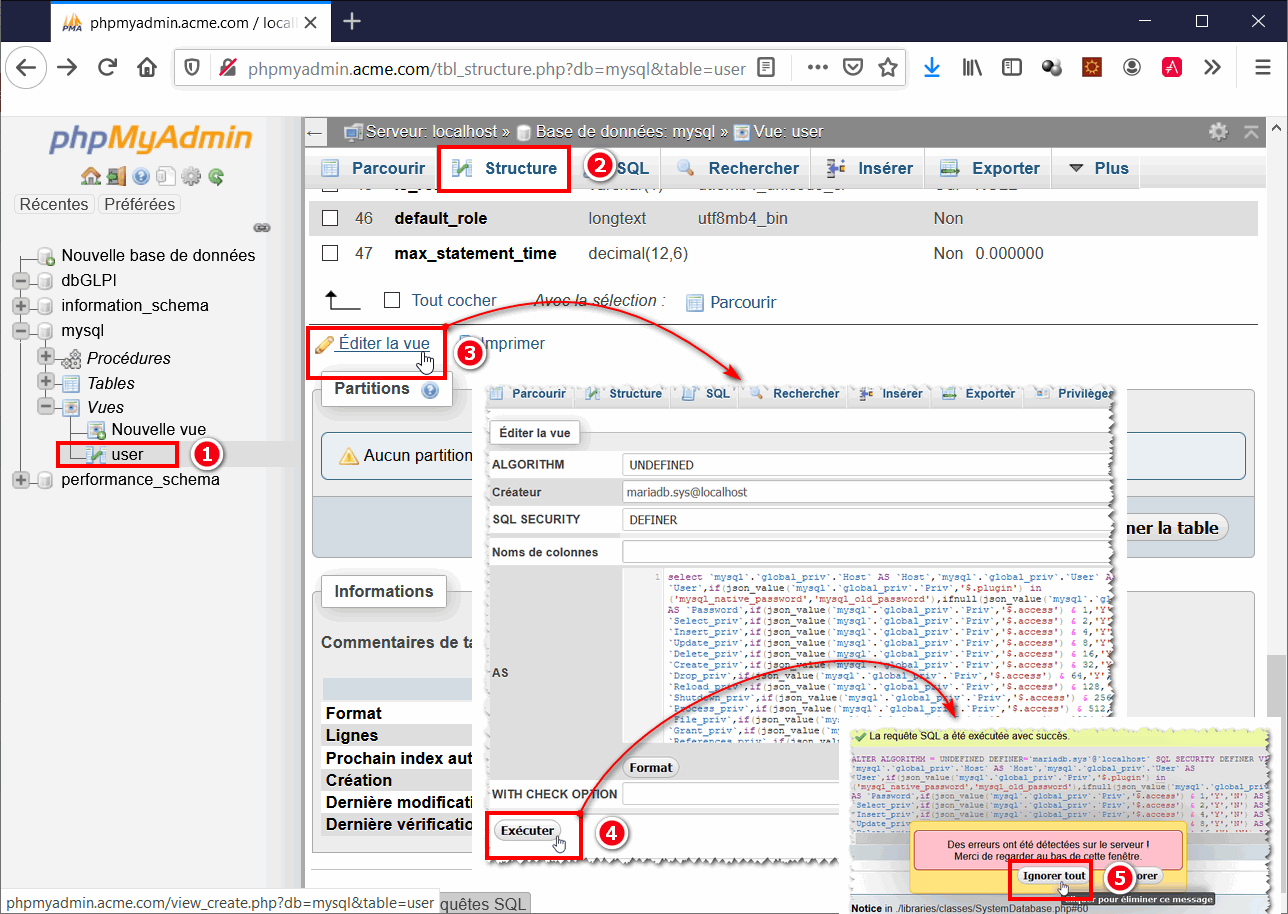Open navigation panel settings gear
Image resolution: width=1288 pixels, height=914 pixels.
point(191,176)
